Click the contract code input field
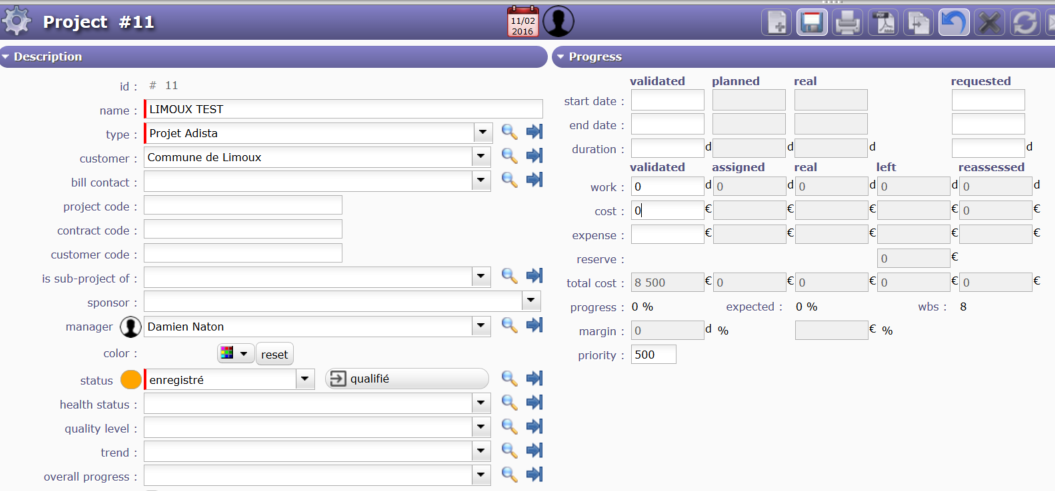 coord(243,229)
